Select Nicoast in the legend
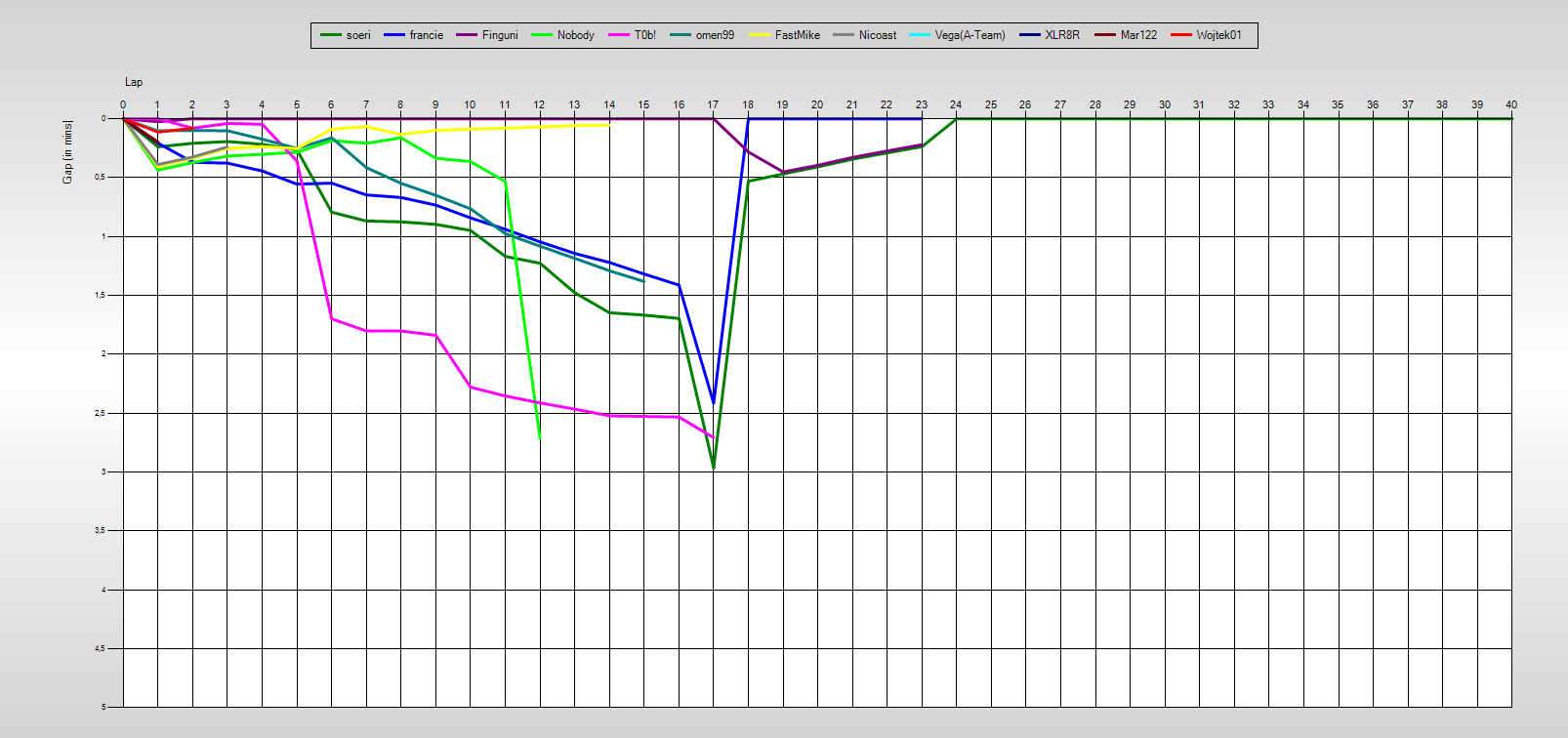The width and height of the screenshot is (1568, 738). tap(878, 35)
